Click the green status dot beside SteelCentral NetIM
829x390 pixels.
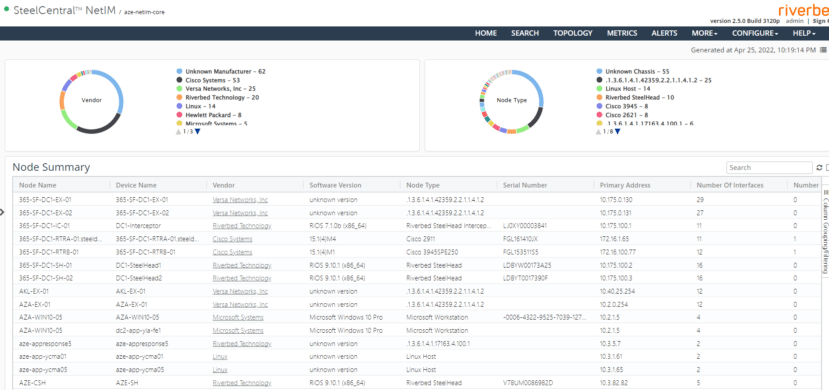[x=6, y=9]
